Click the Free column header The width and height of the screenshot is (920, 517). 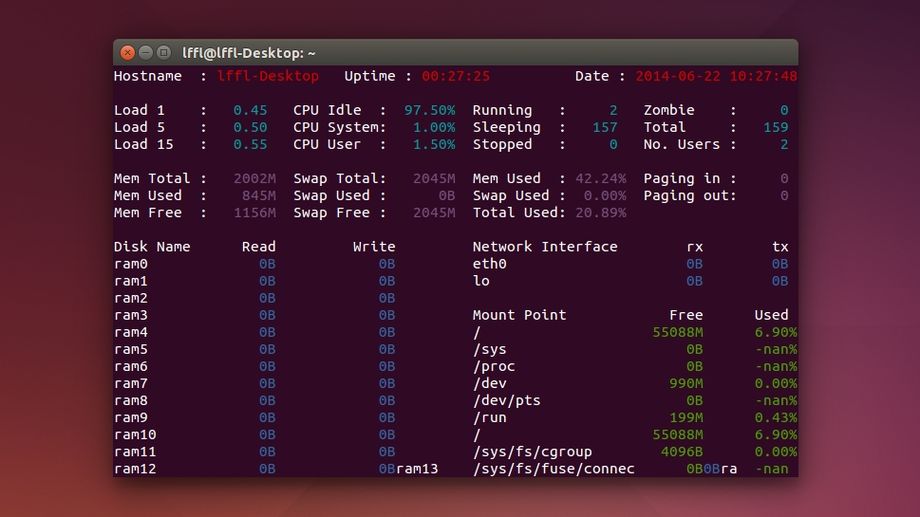coord(686,315)
